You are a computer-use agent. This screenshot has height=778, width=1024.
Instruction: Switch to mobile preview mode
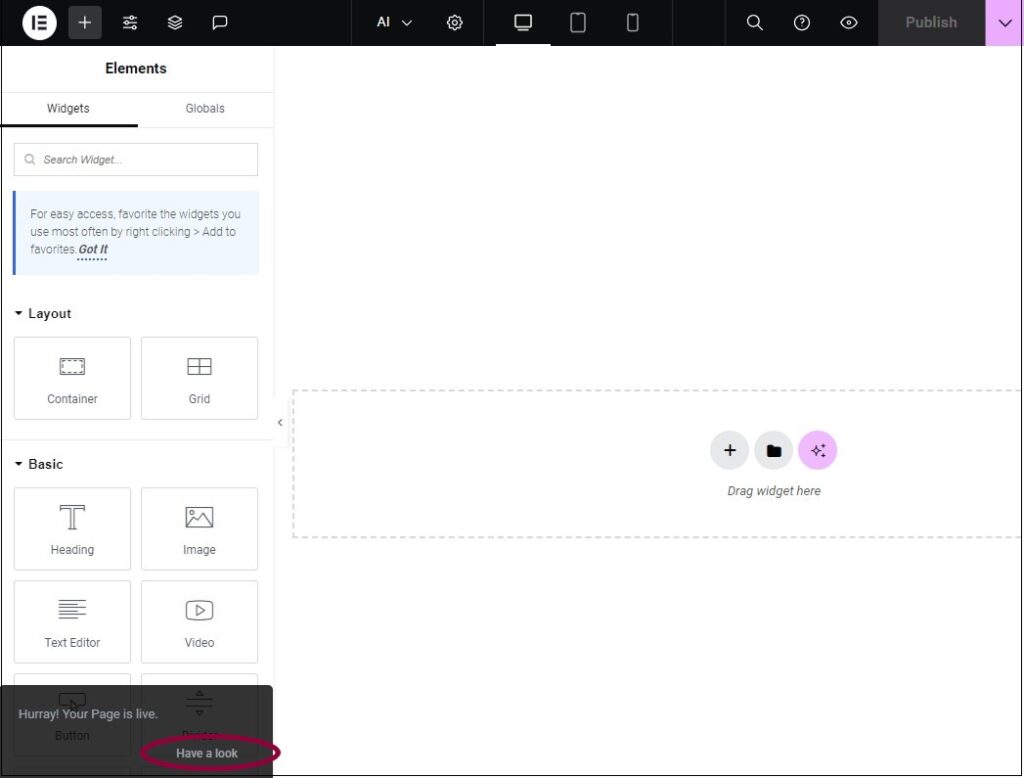632,22
